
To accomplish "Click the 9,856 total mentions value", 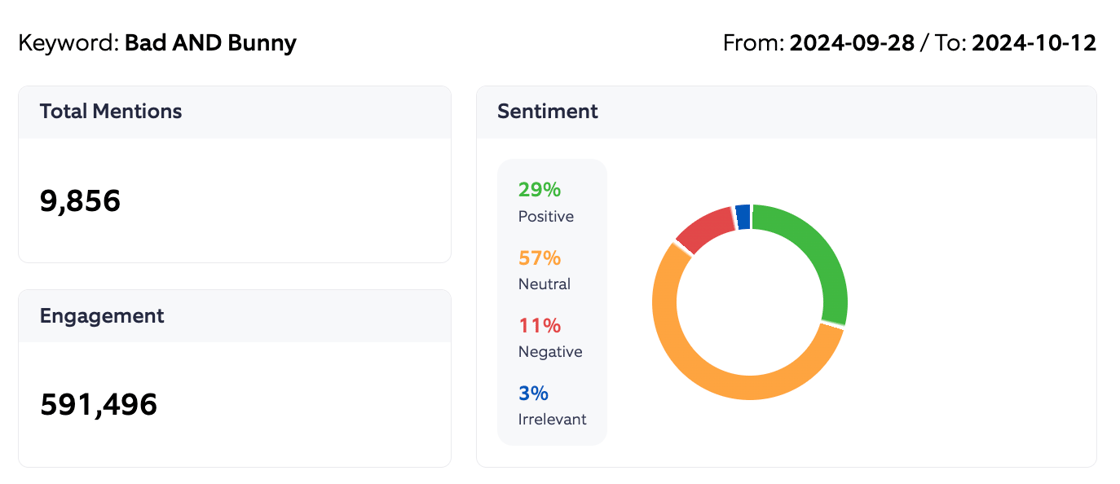I will click(x=80, y=201).
